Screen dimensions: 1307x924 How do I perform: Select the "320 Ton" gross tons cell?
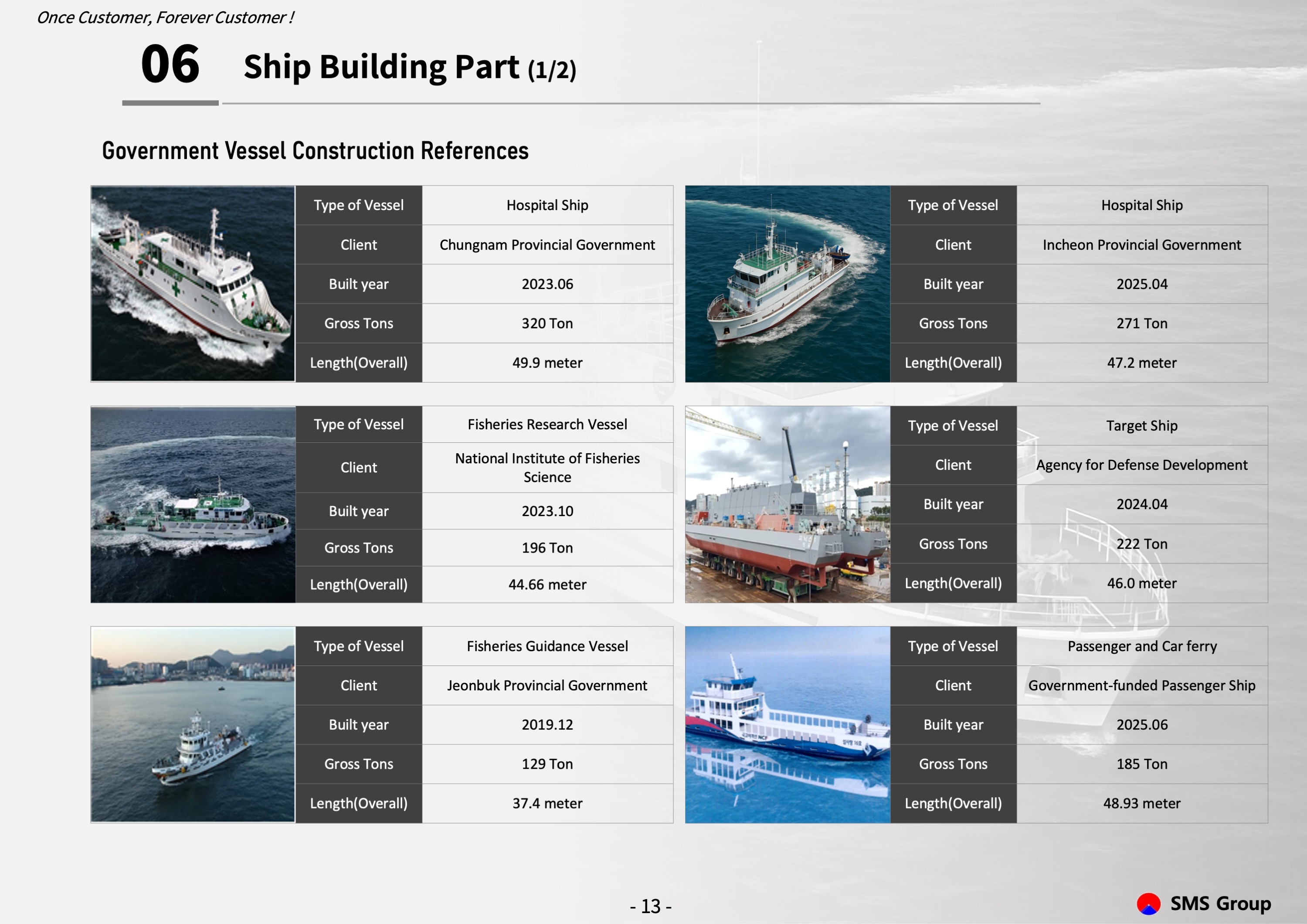click(548, 323)
